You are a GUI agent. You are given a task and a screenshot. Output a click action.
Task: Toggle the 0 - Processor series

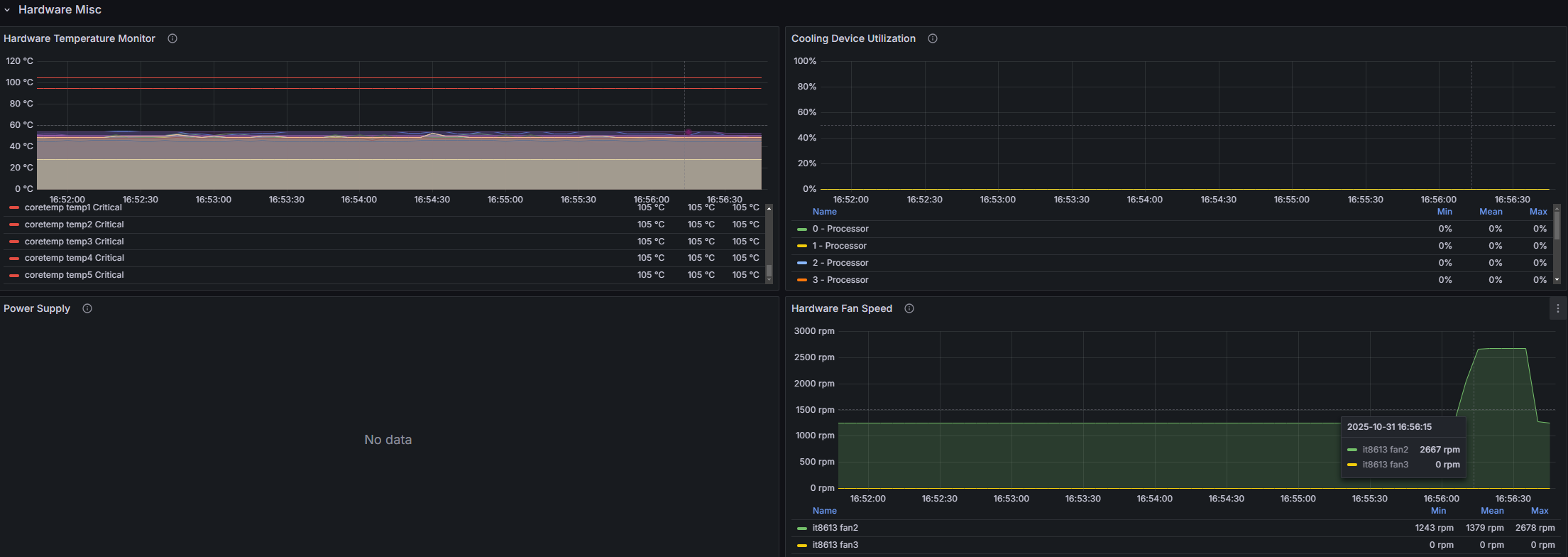[840, 229]
